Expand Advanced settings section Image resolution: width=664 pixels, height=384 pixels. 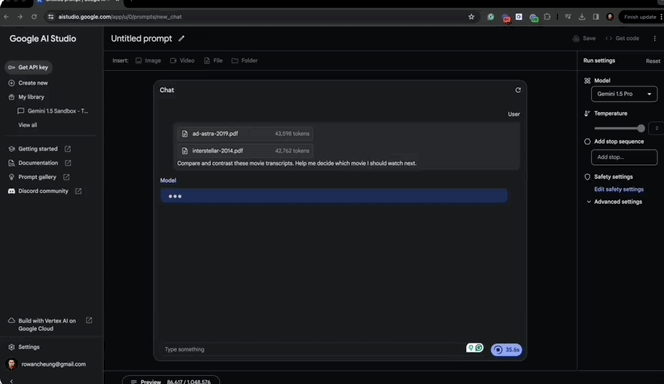click(614, 202)
